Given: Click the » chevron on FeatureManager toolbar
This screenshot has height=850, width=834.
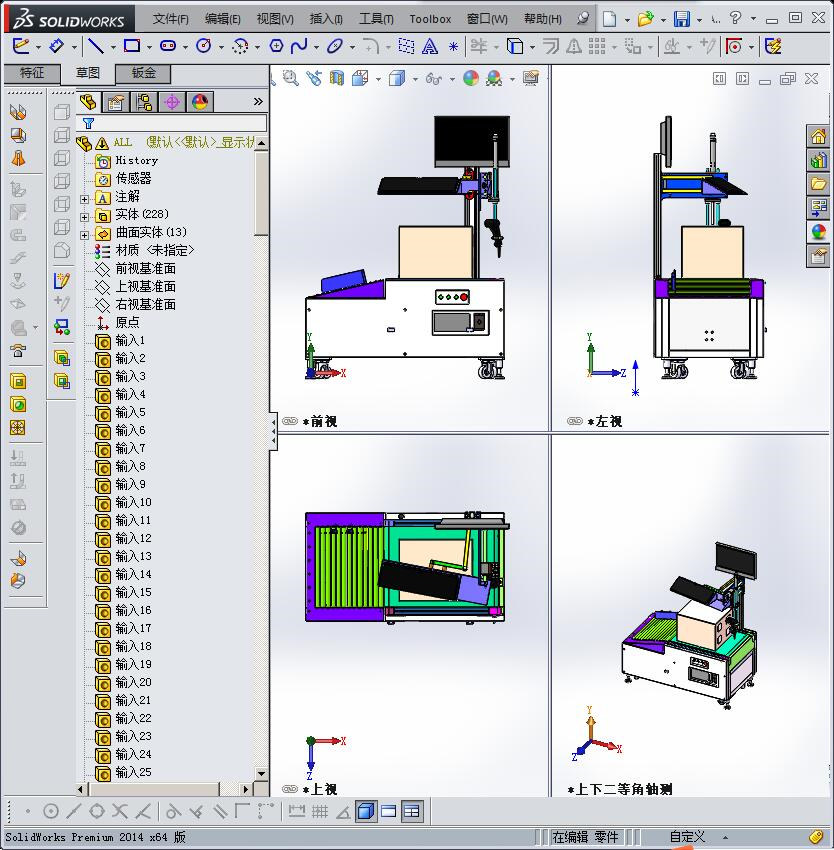Looking at the screenshot, I should (x=257, y=101).
